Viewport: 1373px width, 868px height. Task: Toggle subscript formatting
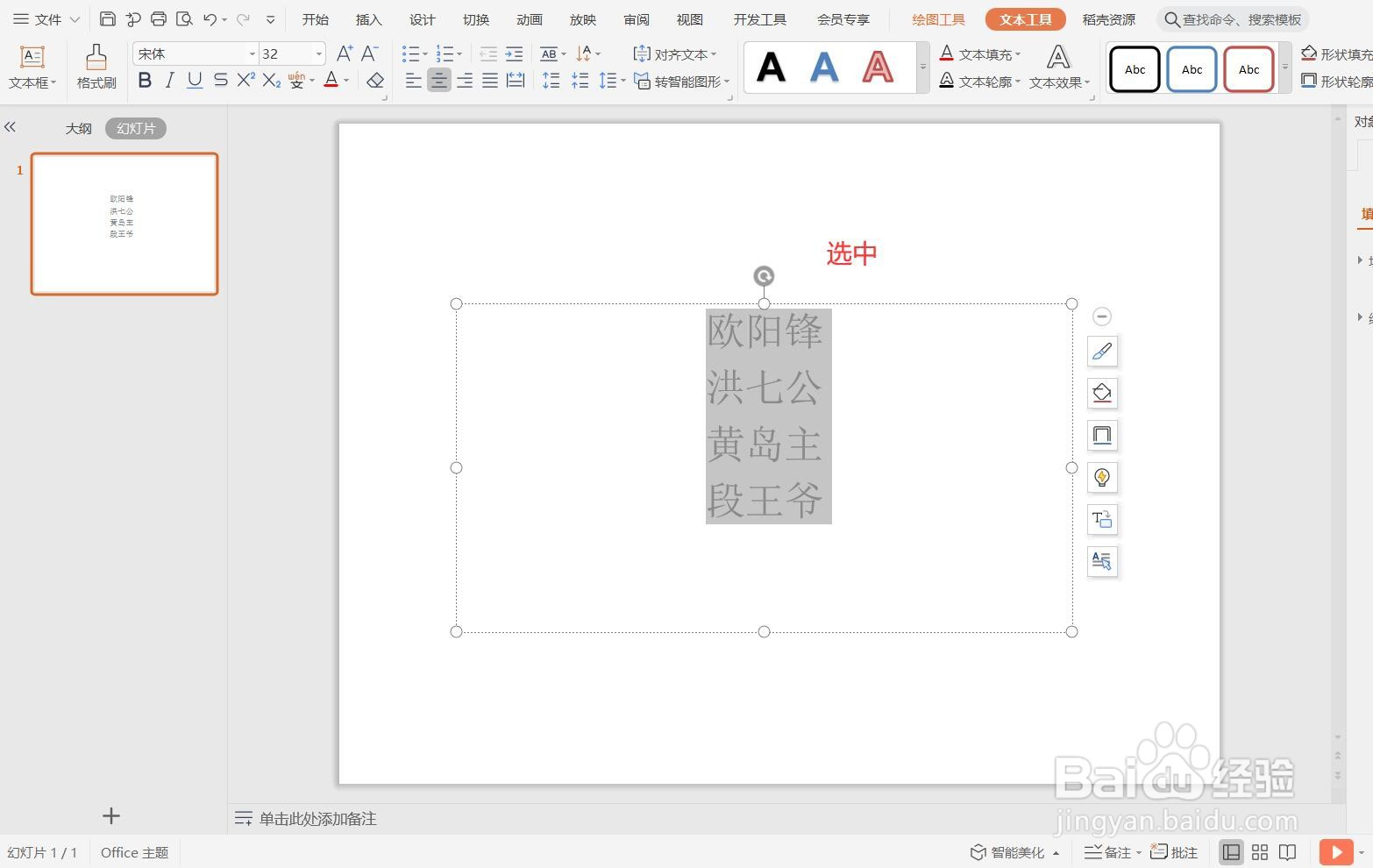coord(272,81)
